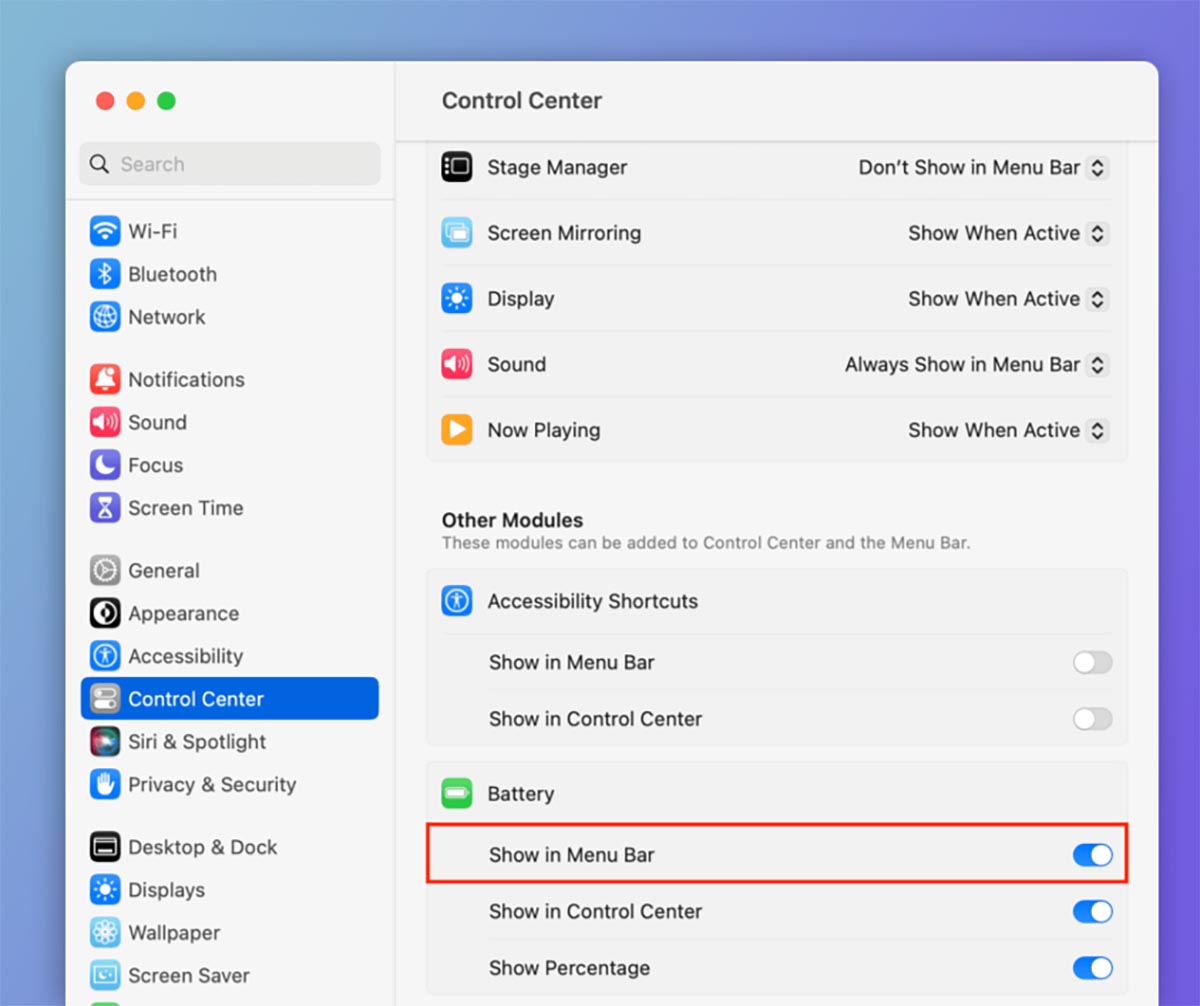
Task: Click the Bluetooth sidebar icon
Action: [x=105, y=274]
